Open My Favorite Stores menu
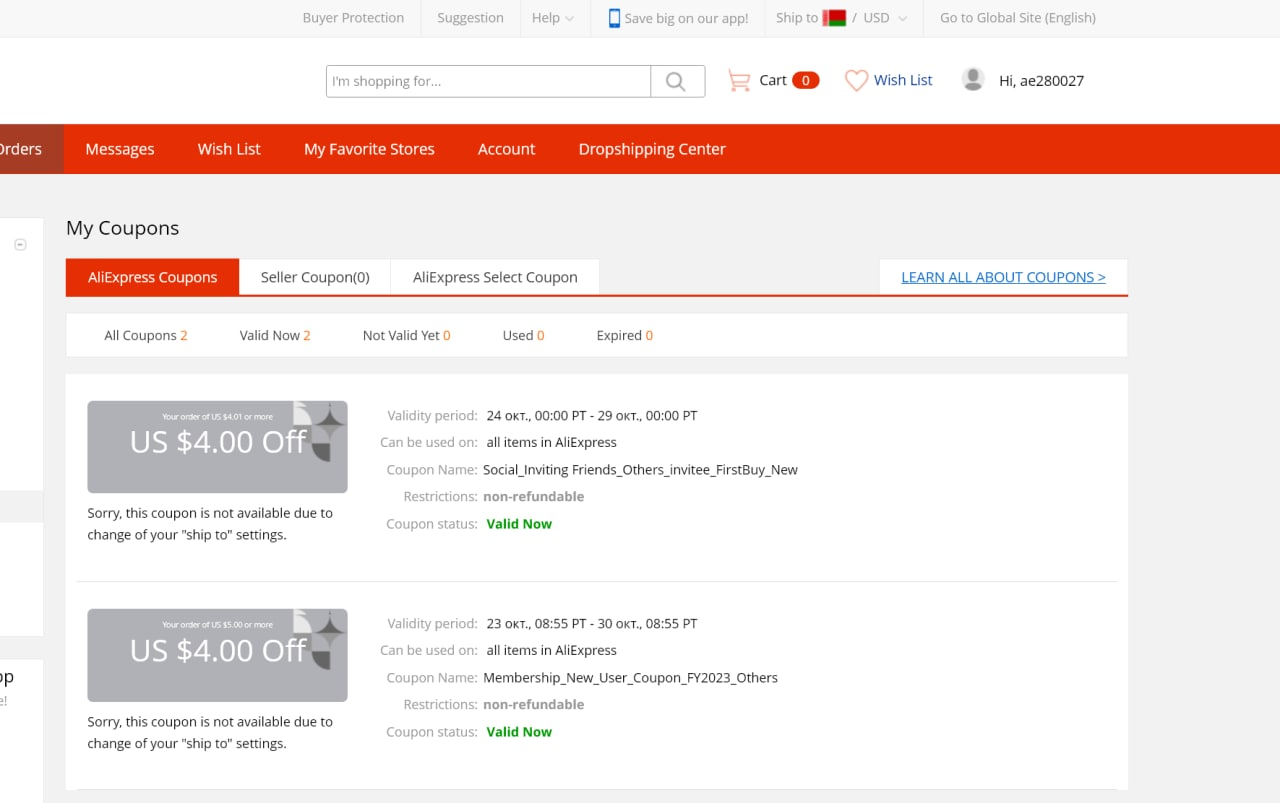The height and width of the screenshot is (803, 1280). tap(369, 149)
